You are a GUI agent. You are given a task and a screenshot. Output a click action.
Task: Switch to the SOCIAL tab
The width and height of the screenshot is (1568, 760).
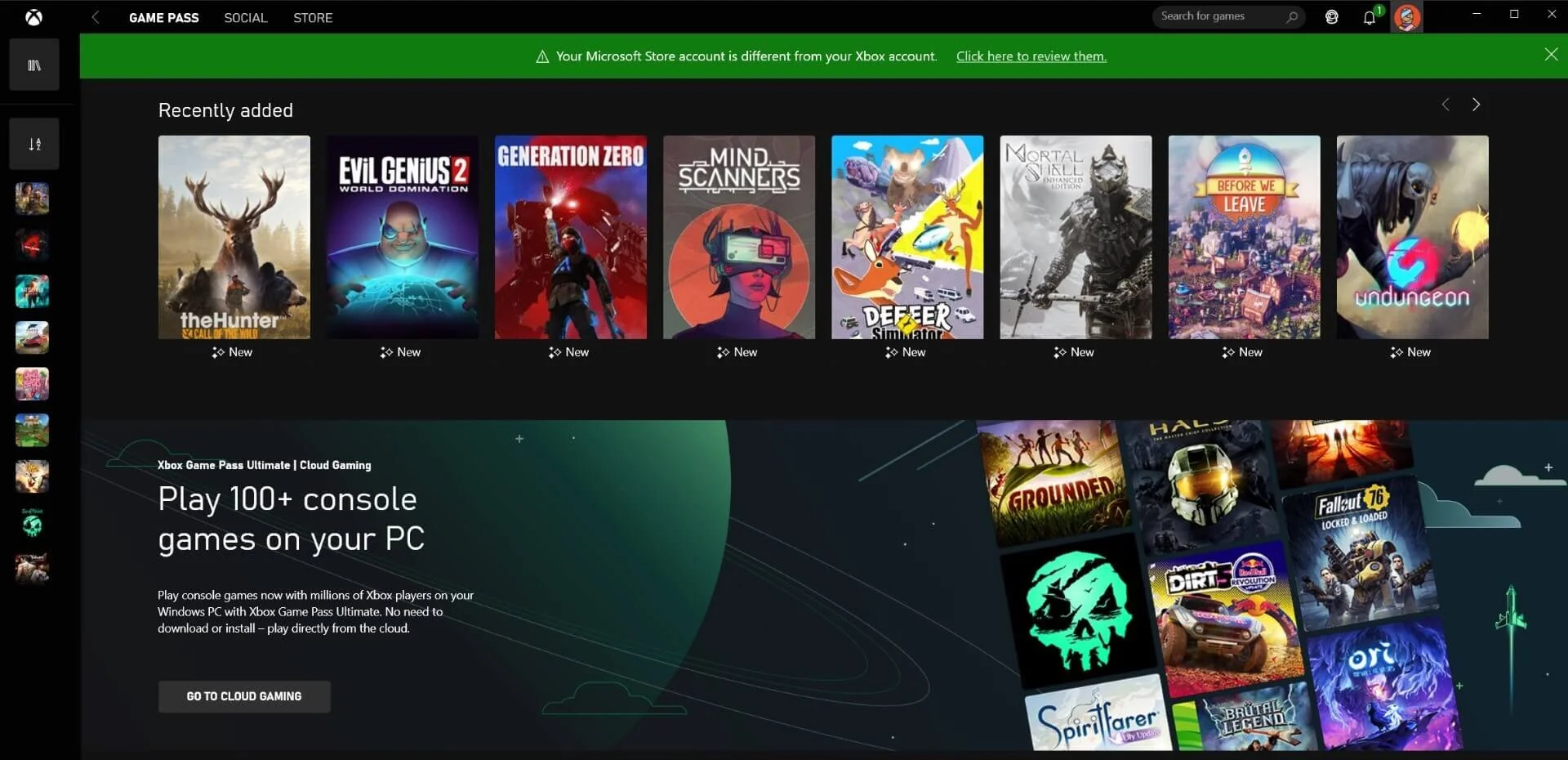point(245,17)
